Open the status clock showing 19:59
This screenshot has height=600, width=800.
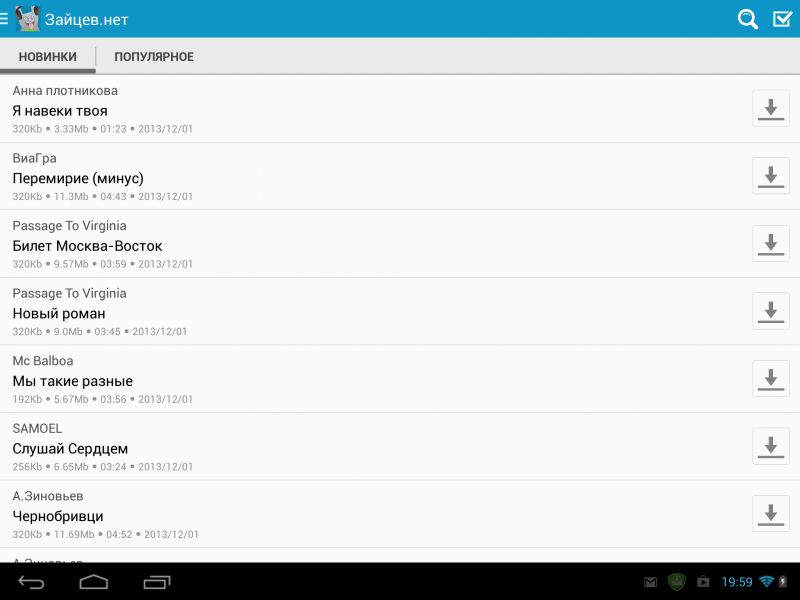[x=737, y=582]
